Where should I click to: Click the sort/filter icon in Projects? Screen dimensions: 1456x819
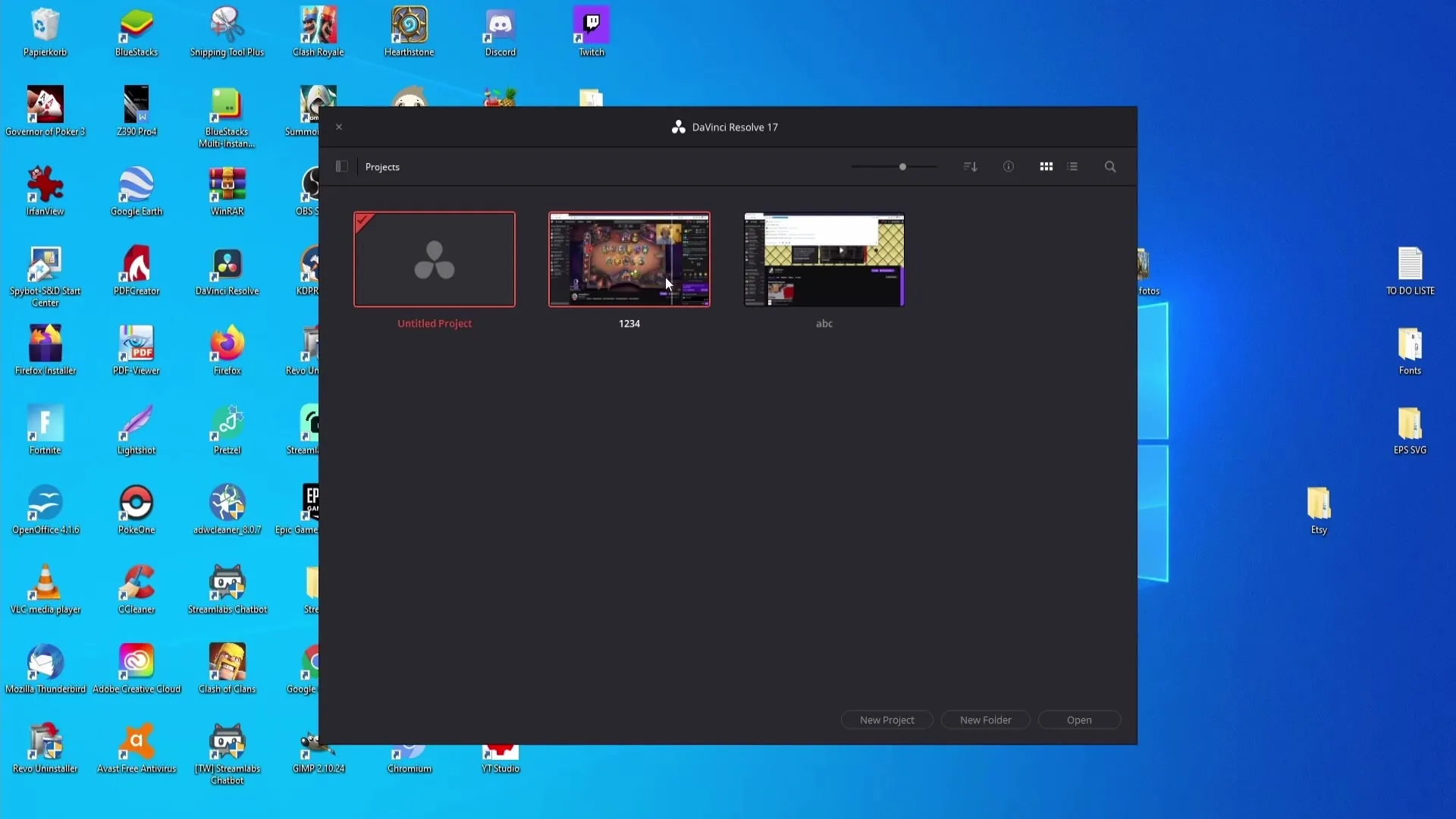pos(969,166)
